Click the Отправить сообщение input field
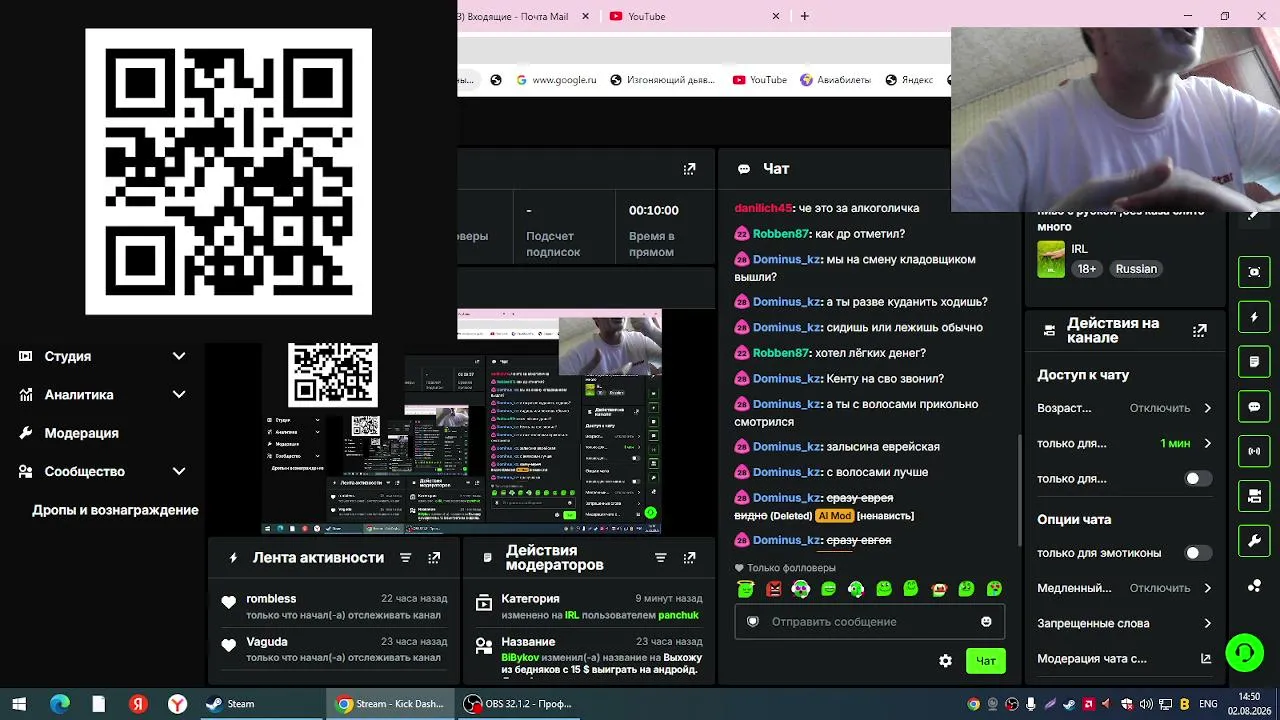 pos(869,622)
